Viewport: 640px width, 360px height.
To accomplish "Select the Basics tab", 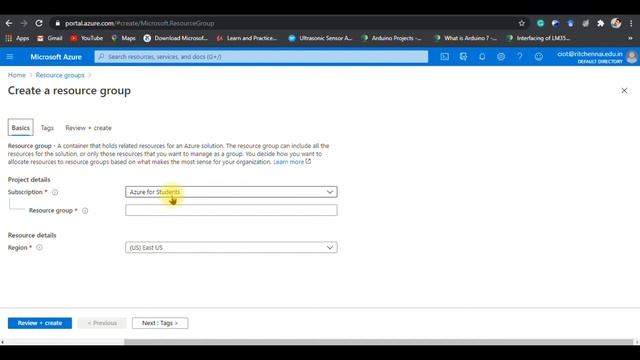I will pyautogui.click(x=20, y=128).
